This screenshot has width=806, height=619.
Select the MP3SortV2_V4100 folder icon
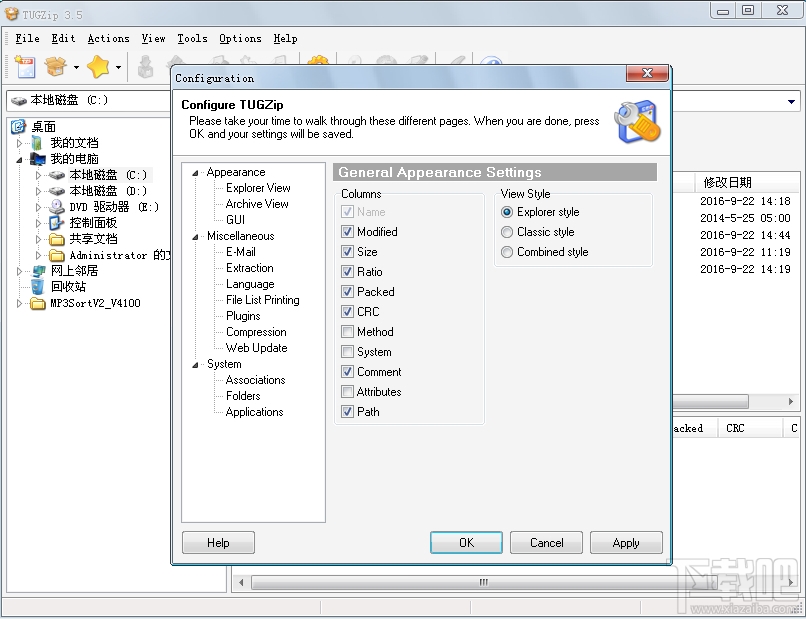(x=38, y=303)
